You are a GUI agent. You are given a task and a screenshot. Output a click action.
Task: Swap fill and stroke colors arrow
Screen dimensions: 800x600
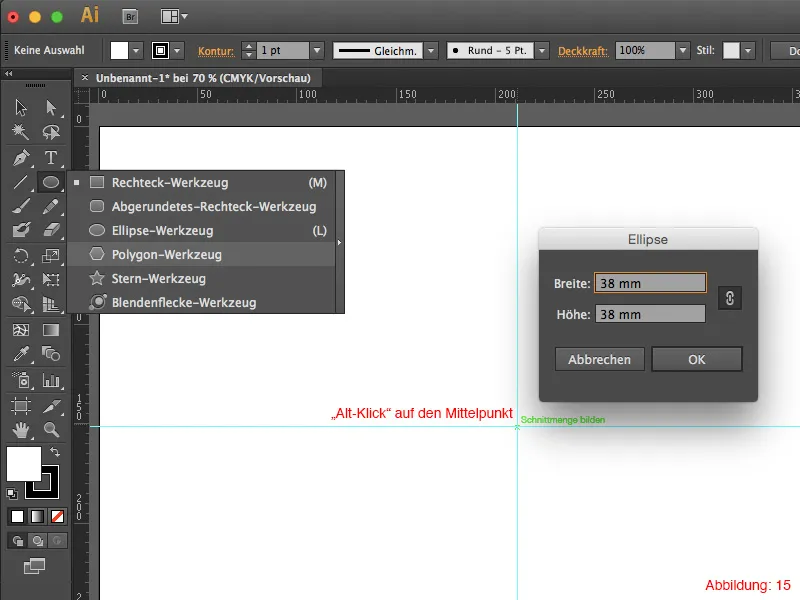[55, 452]
